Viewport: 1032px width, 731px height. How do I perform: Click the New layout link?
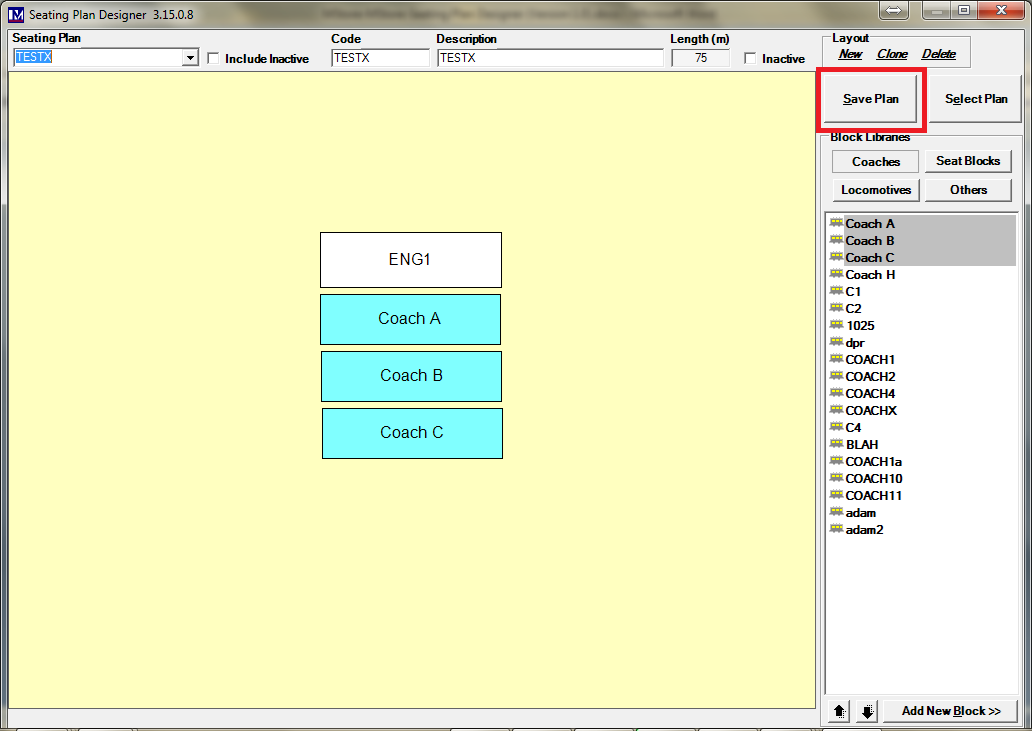point(850,54)
